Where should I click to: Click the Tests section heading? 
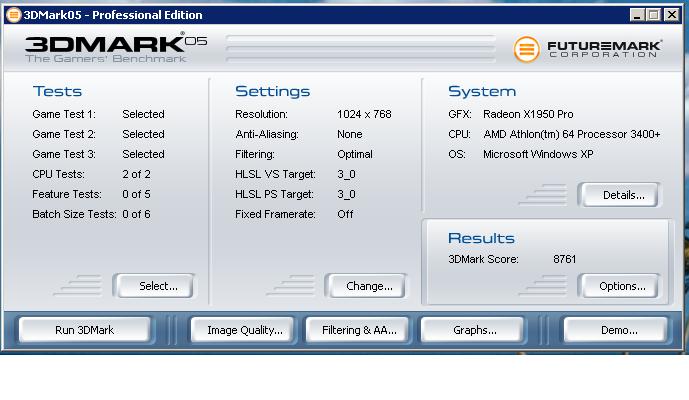pyautogui.click(x=57, y=91)
